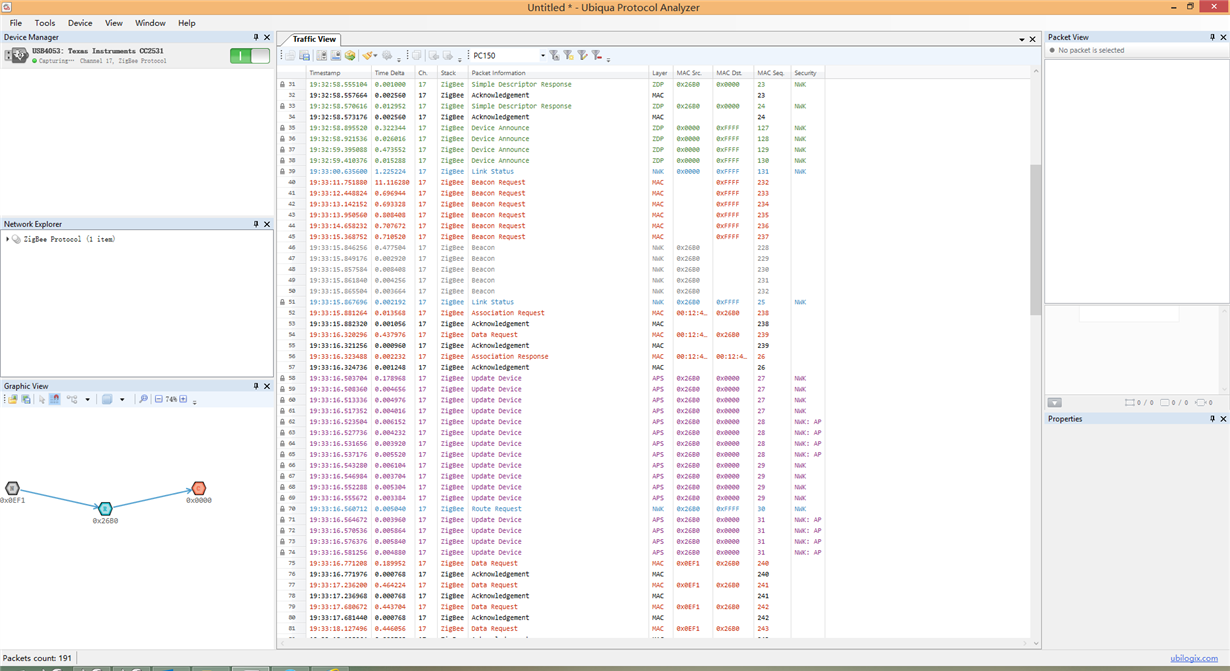Select the Traffic View tab
Screen dimensions: 1230x671
313,39
